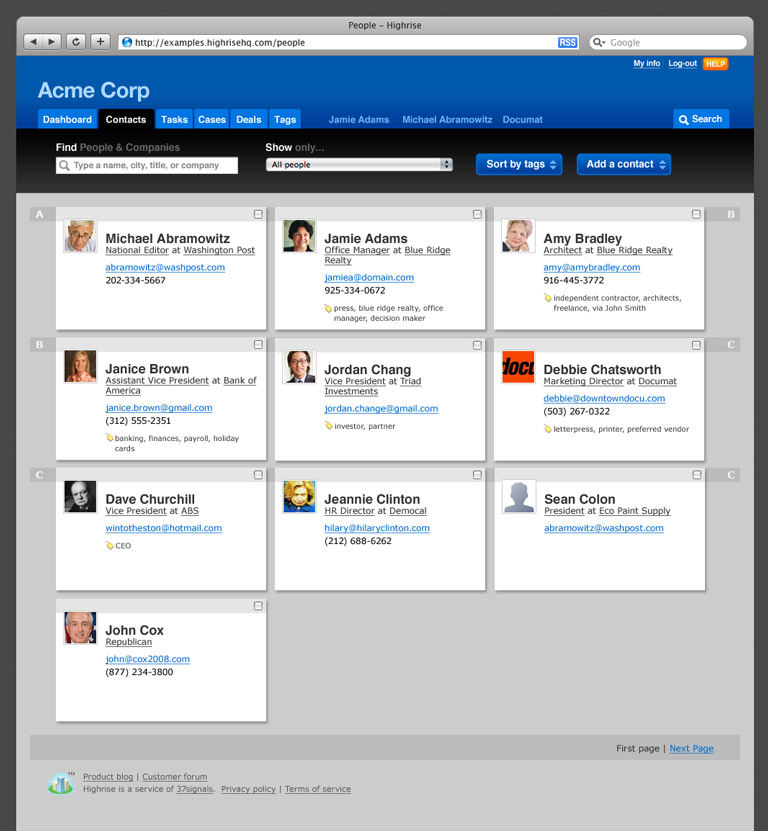Click the tag icon on Jordan Chang card
Screen dimensions: 768x831
tap(329, 426)
